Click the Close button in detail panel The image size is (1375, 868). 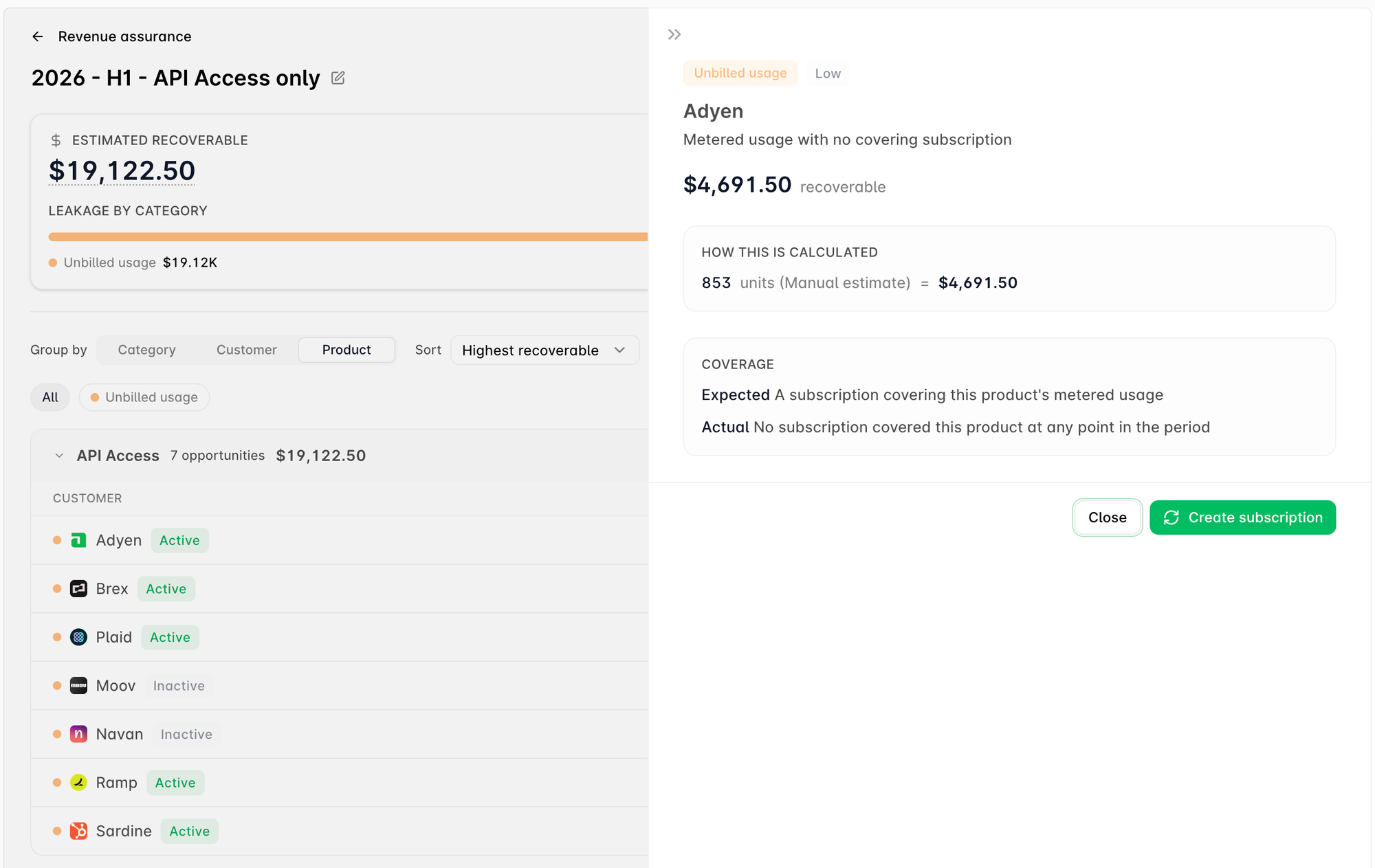click(1107, 518)
